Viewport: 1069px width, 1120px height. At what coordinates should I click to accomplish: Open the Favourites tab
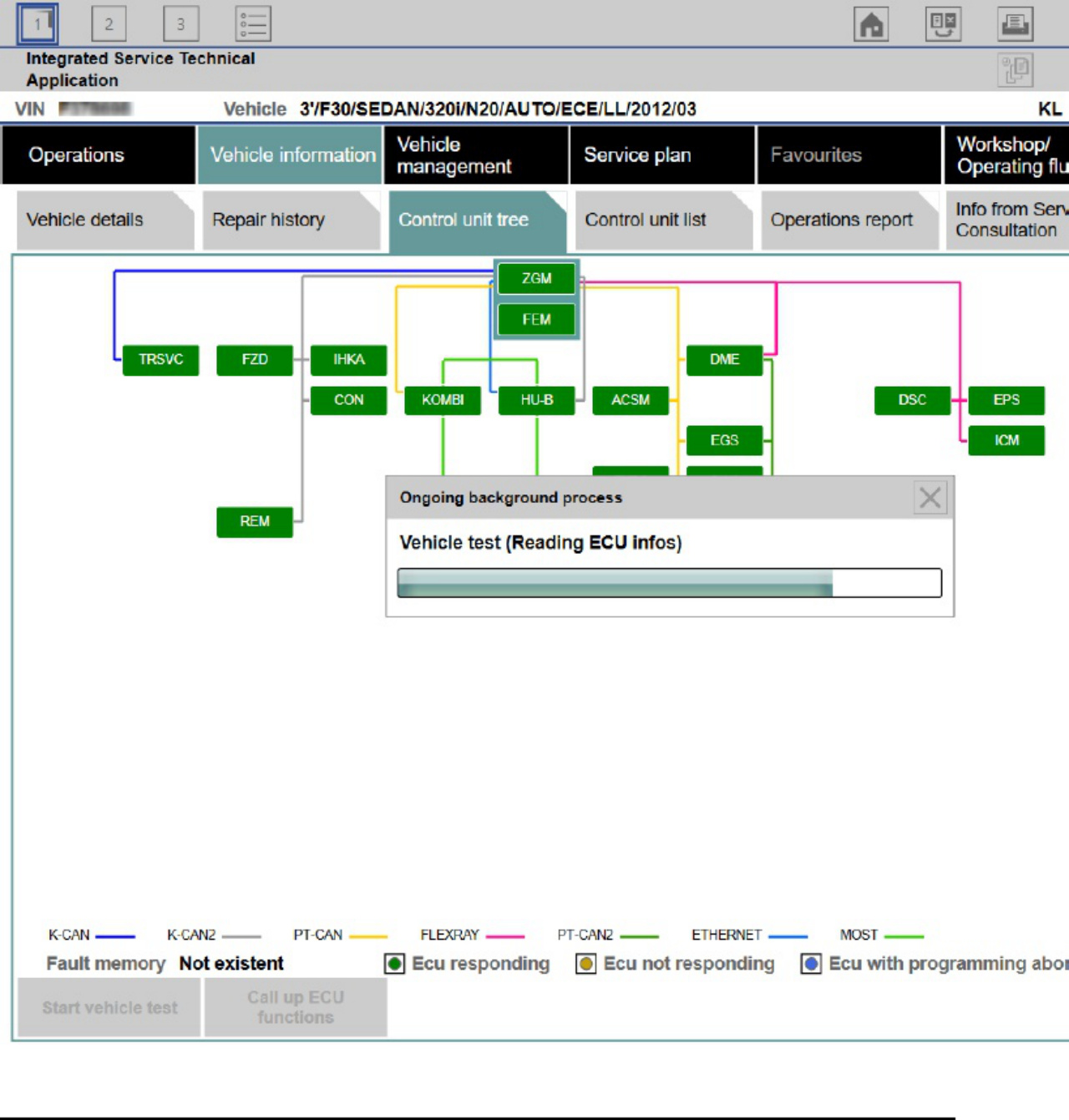pyautogui.click(x=849, y=155)
